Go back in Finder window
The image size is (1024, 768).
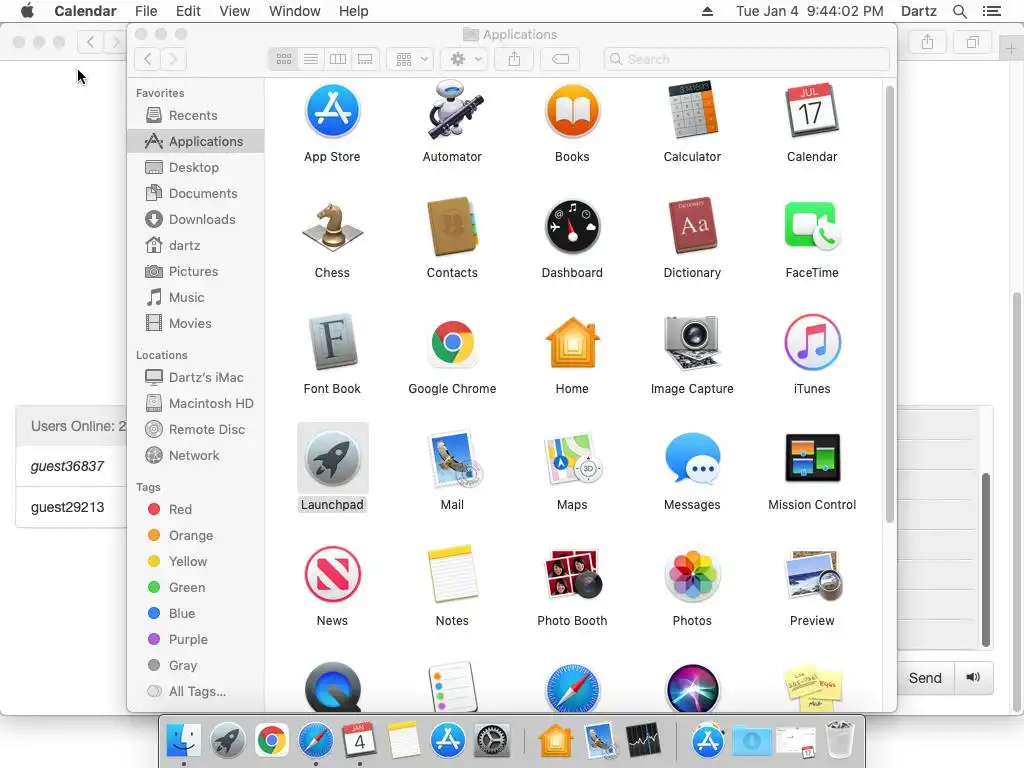[148, 59]
